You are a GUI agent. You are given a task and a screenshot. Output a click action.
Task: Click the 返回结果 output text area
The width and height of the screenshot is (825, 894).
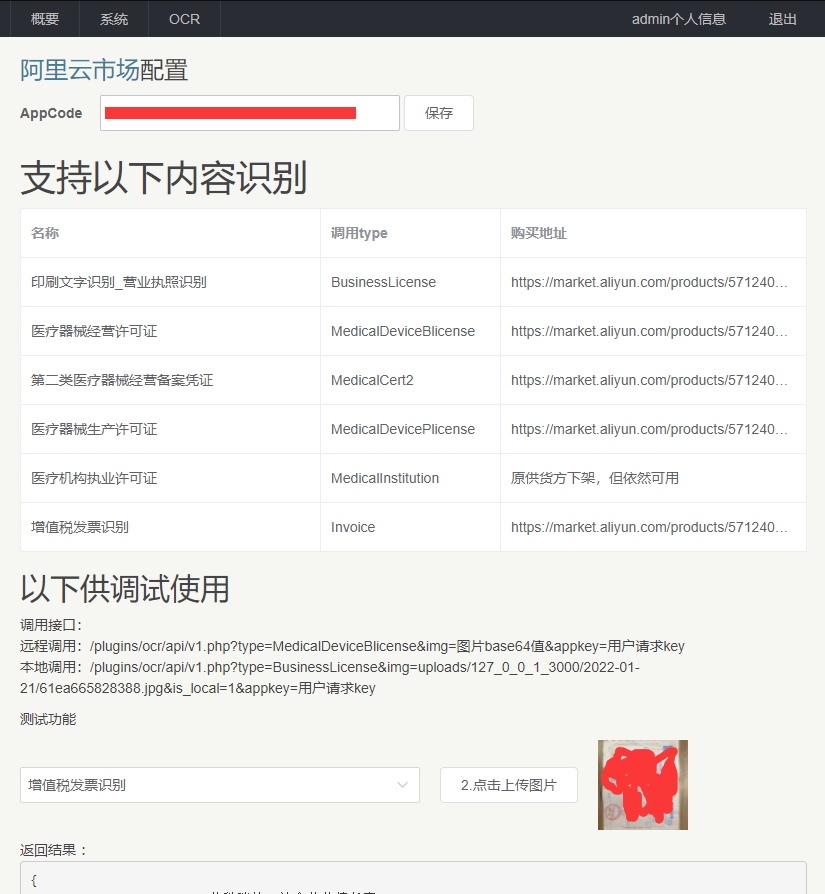pyautogui.click(x=413, y=878)
